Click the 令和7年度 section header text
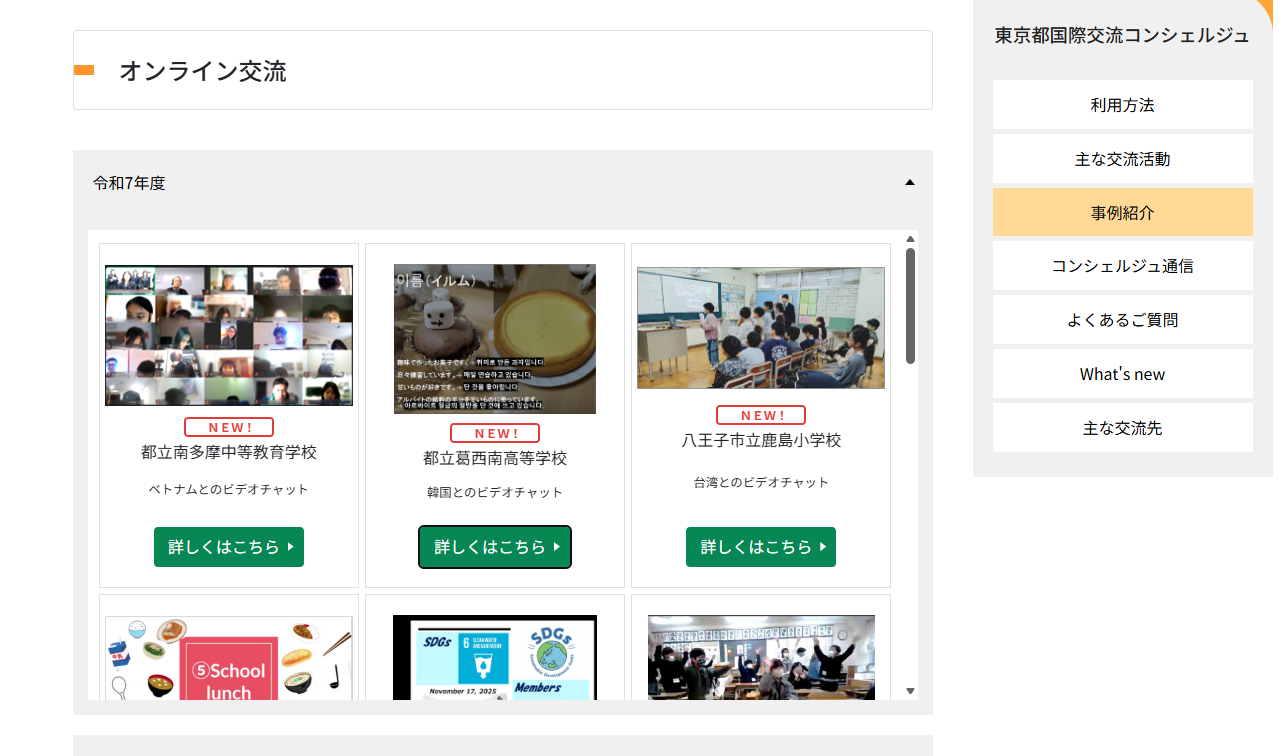Viewport: 1286px width, 756px height. click(x=129, y=183)
